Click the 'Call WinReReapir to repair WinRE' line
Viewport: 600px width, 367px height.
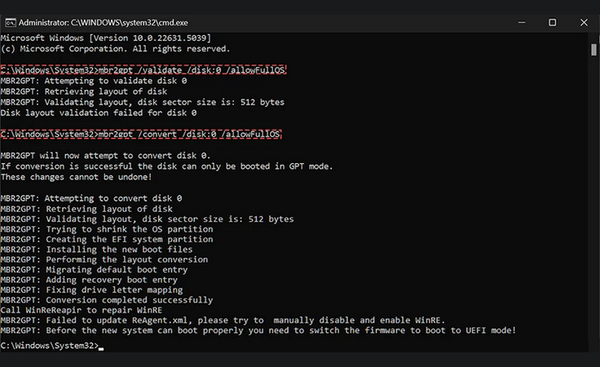pyautogui.click(x=82, y=310)
